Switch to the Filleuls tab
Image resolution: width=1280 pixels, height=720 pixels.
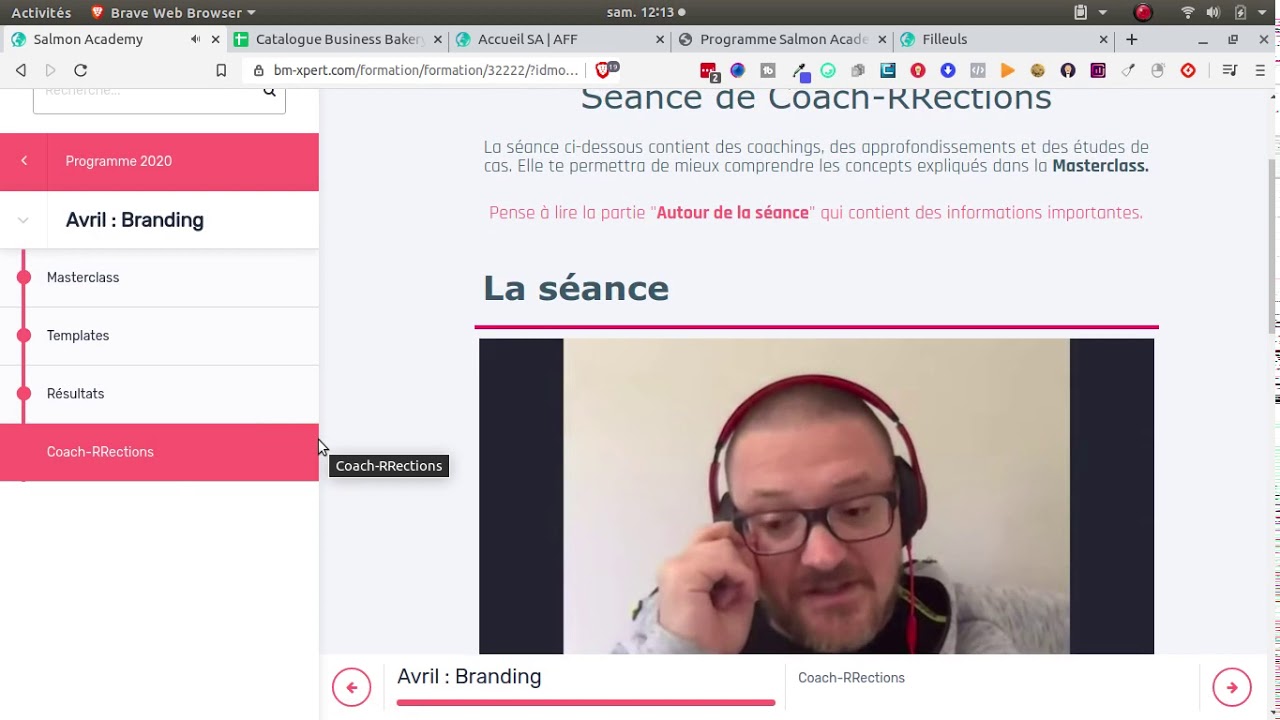pos(1000,39)
